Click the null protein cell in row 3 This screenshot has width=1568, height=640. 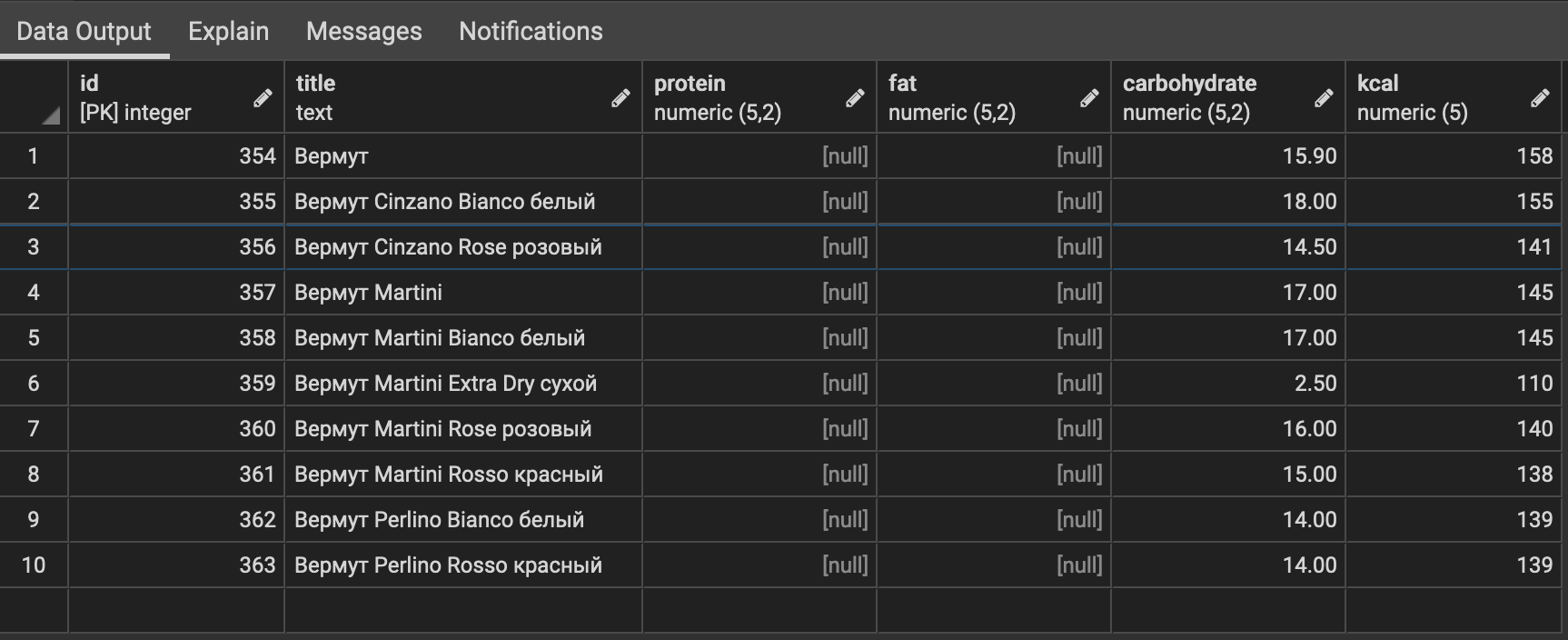point(759,247)
